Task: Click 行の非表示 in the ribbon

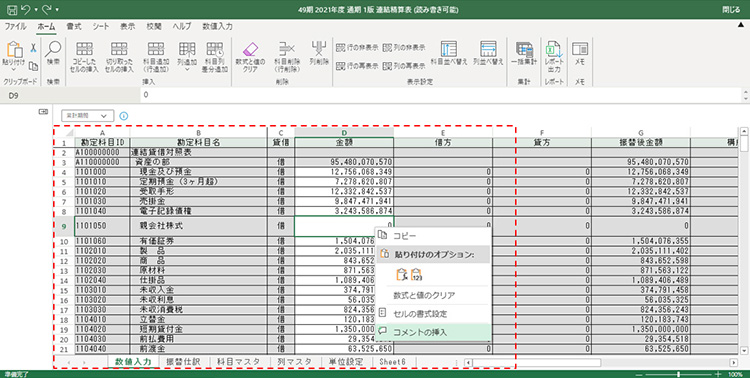Action: (357, 48)
